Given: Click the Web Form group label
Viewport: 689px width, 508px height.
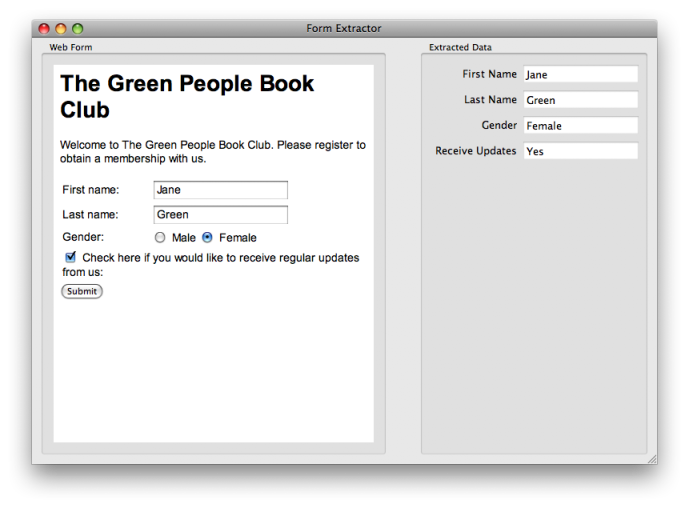Looking at the screenshot, I should point(71,48).
